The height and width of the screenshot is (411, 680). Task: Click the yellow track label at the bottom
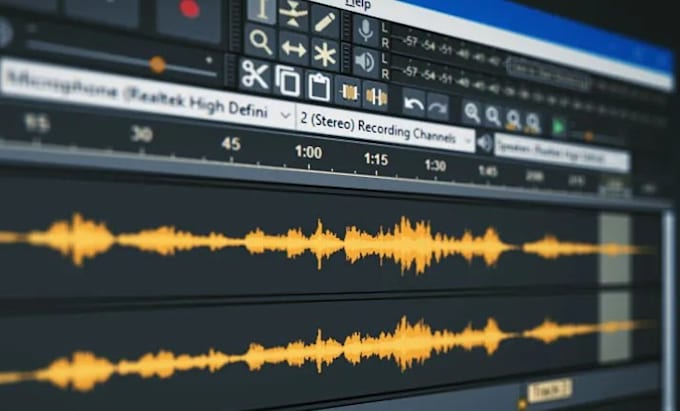pyautogui.click(x=549, y=390)
